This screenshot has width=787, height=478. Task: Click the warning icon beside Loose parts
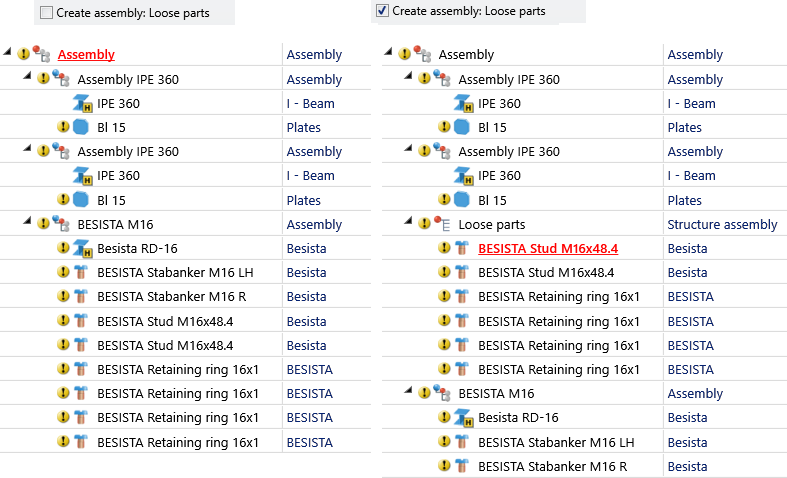[425, 223]
